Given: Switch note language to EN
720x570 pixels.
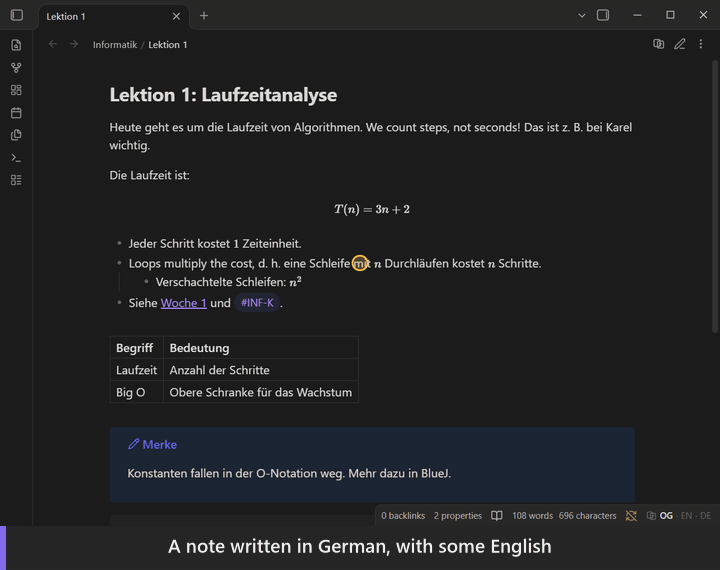Looking at the screenshot, I should (686, 516).
